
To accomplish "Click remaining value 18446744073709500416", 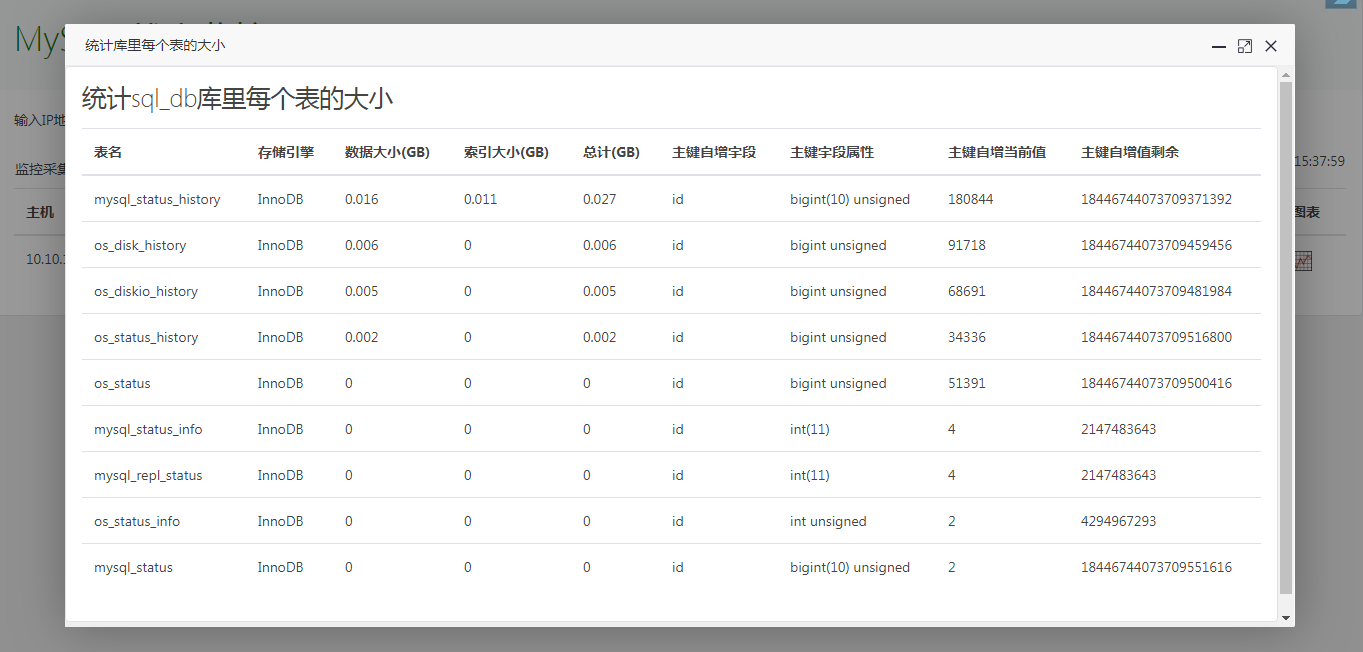I will (1156, 383).
